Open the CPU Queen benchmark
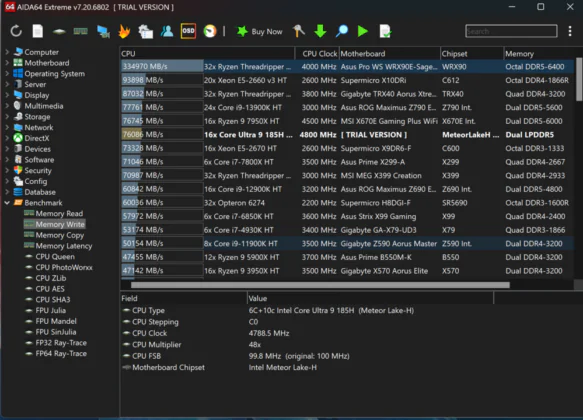 point(50,257)
